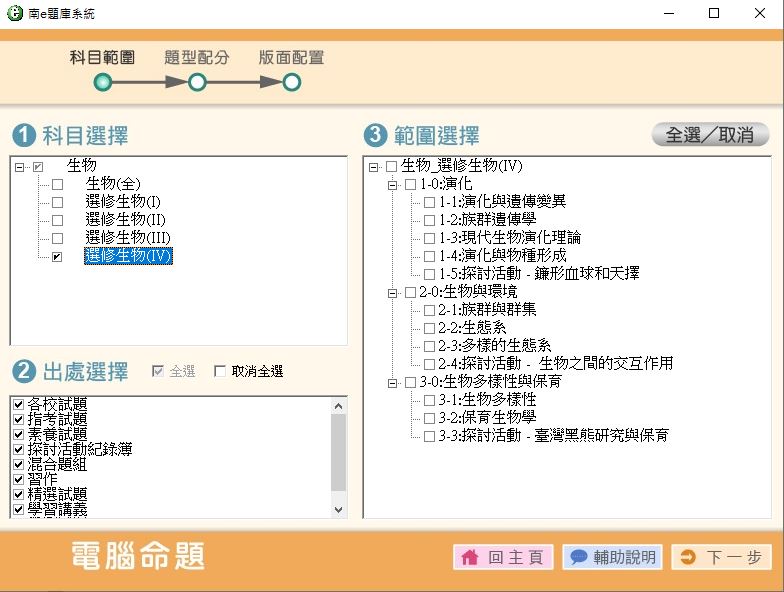Toggle the 生物 parent checkbox

coord(38,166)
